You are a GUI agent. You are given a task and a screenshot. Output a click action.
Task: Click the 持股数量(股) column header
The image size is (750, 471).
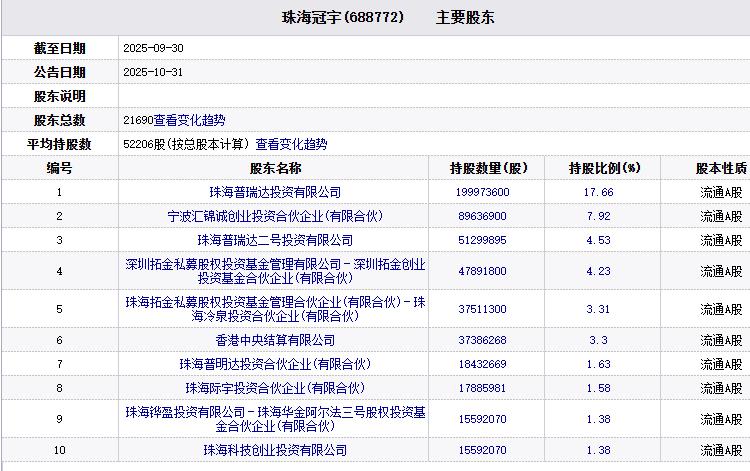click(x=488, y=168)
